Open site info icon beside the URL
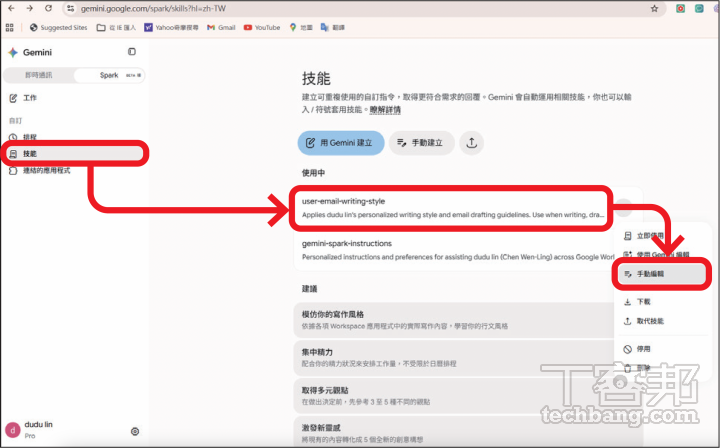The image size is (720, 448). [x=70, y=8]
